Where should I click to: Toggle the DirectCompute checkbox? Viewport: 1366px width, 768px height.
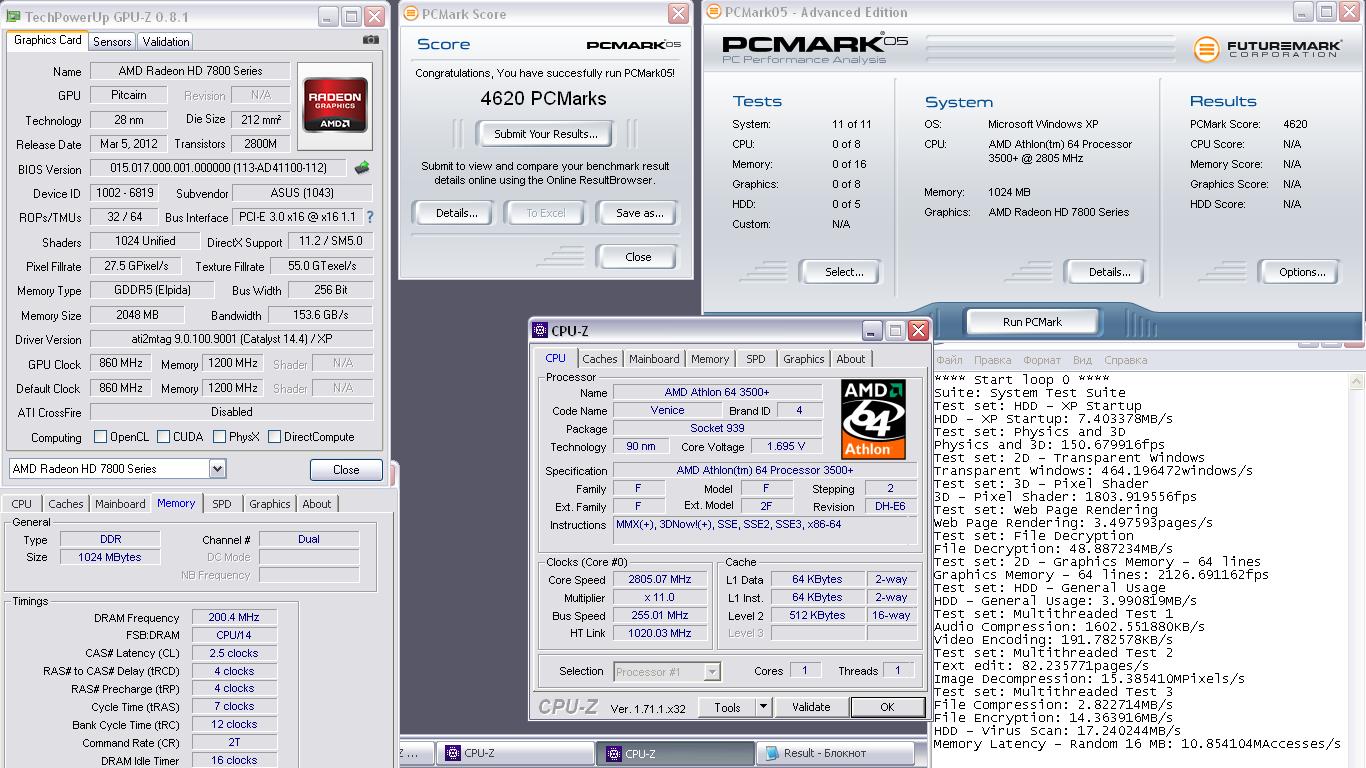point(274,437)
